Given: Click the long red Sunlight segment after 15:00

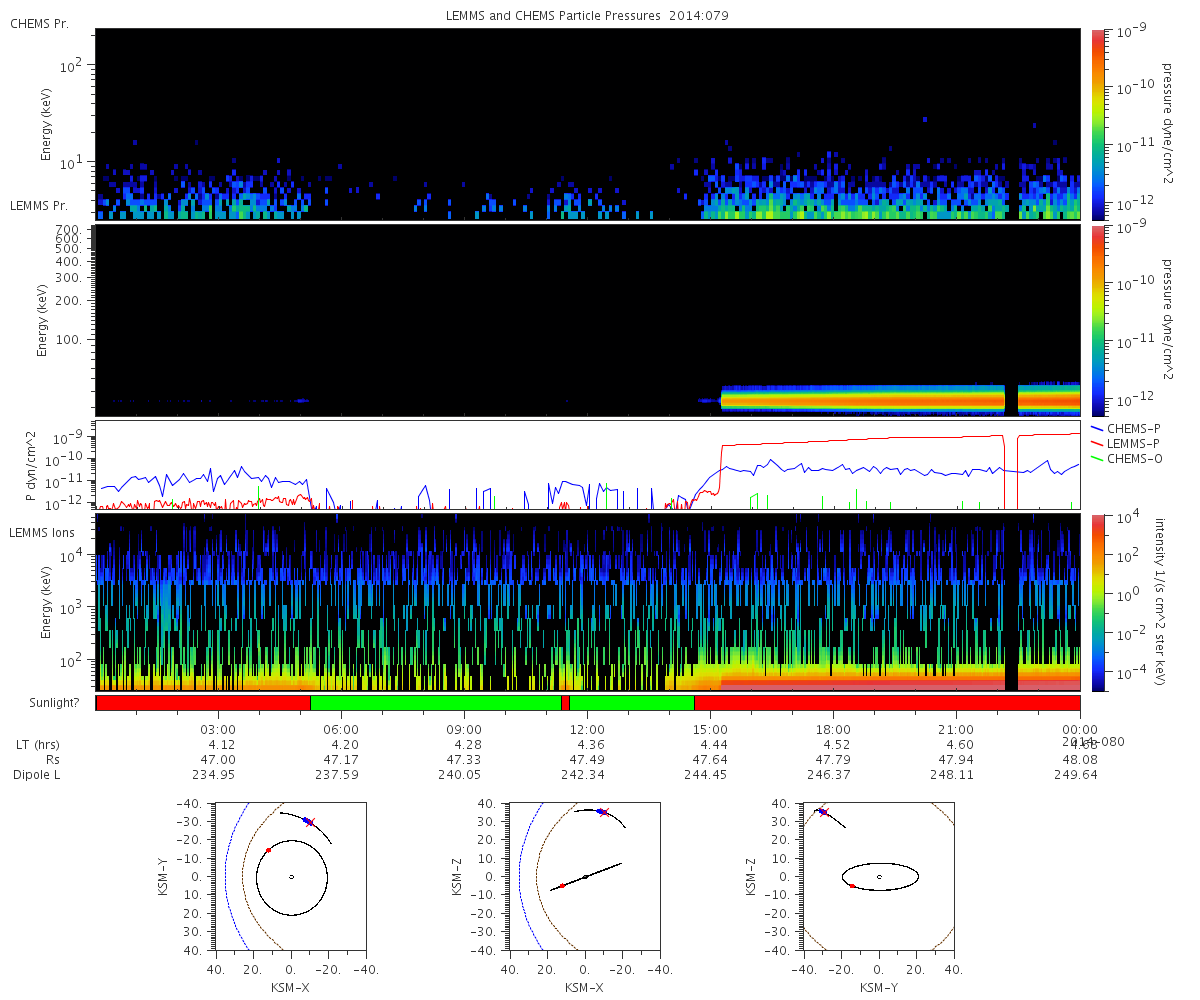Looking at the screenshot, I should pos(886,703).
